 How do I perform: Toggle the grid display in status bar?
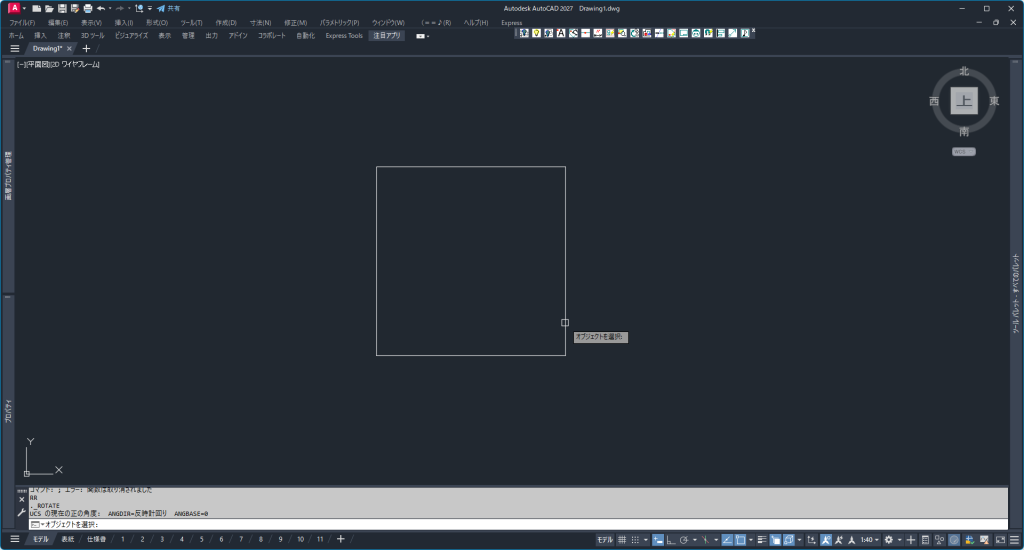click(622, 540)
